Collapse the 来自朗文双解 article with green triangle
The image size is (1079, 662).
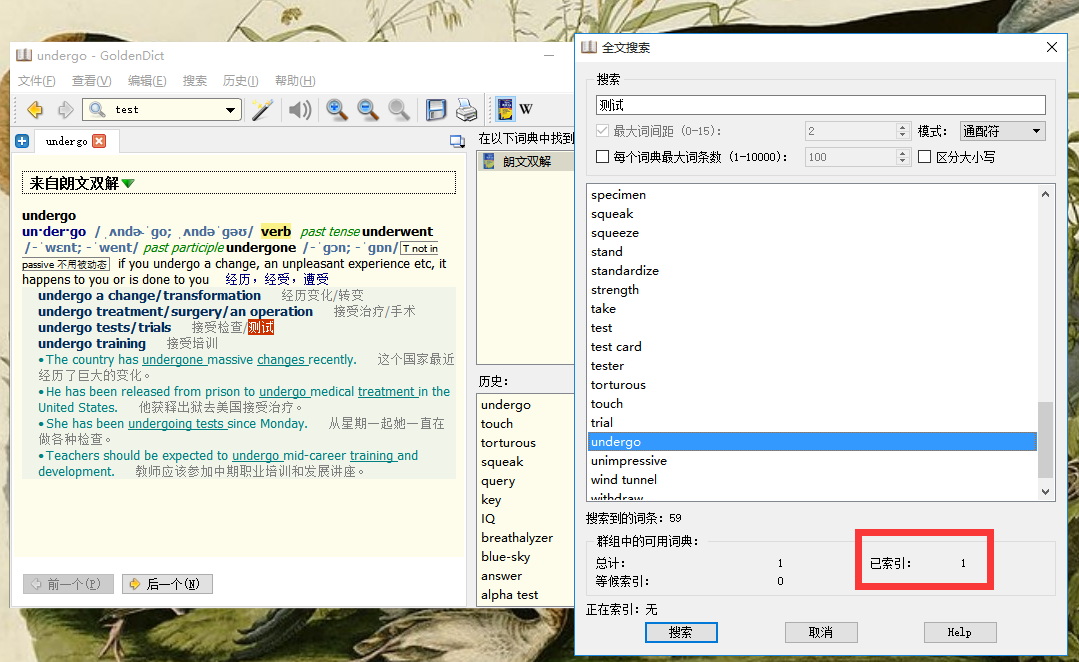coord(128,184)
